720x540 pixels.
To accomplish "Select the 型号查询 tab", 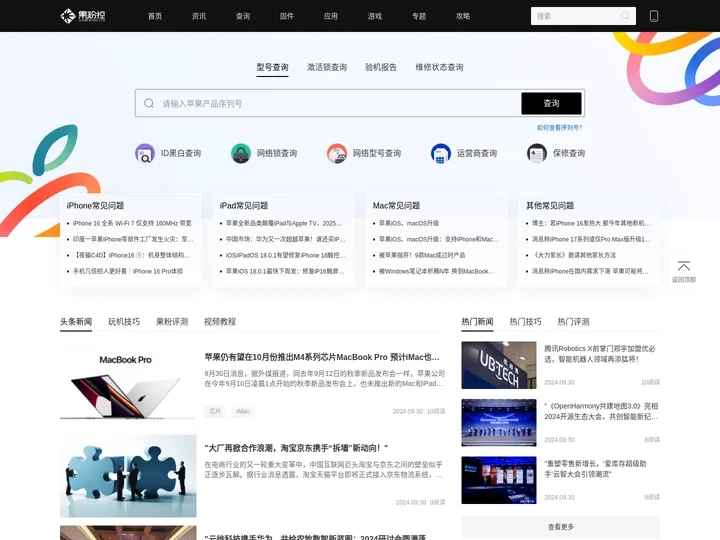I will click(272, 67).
